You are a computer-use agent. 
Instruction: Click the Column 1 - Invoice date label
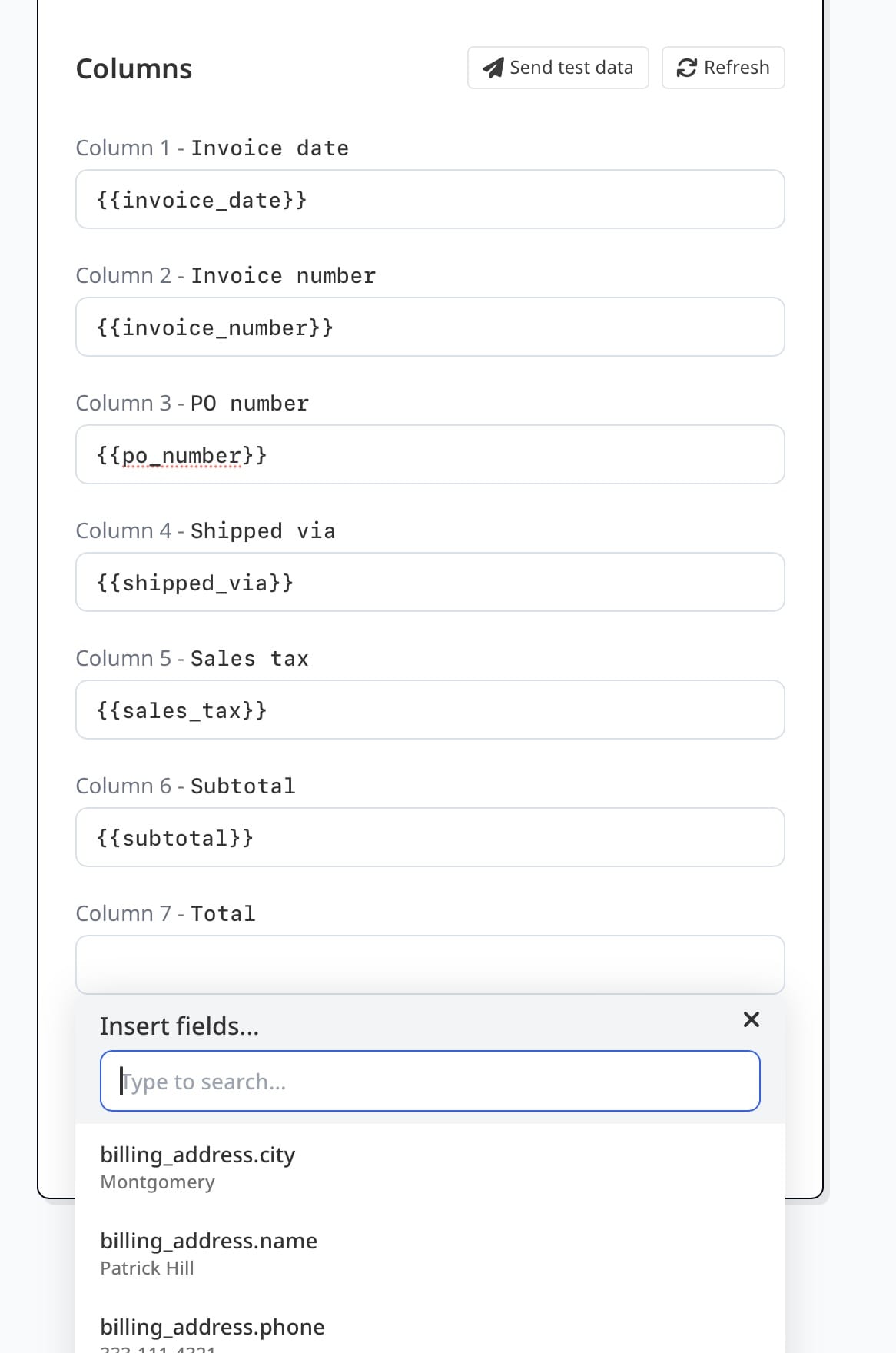coord(212,148)
